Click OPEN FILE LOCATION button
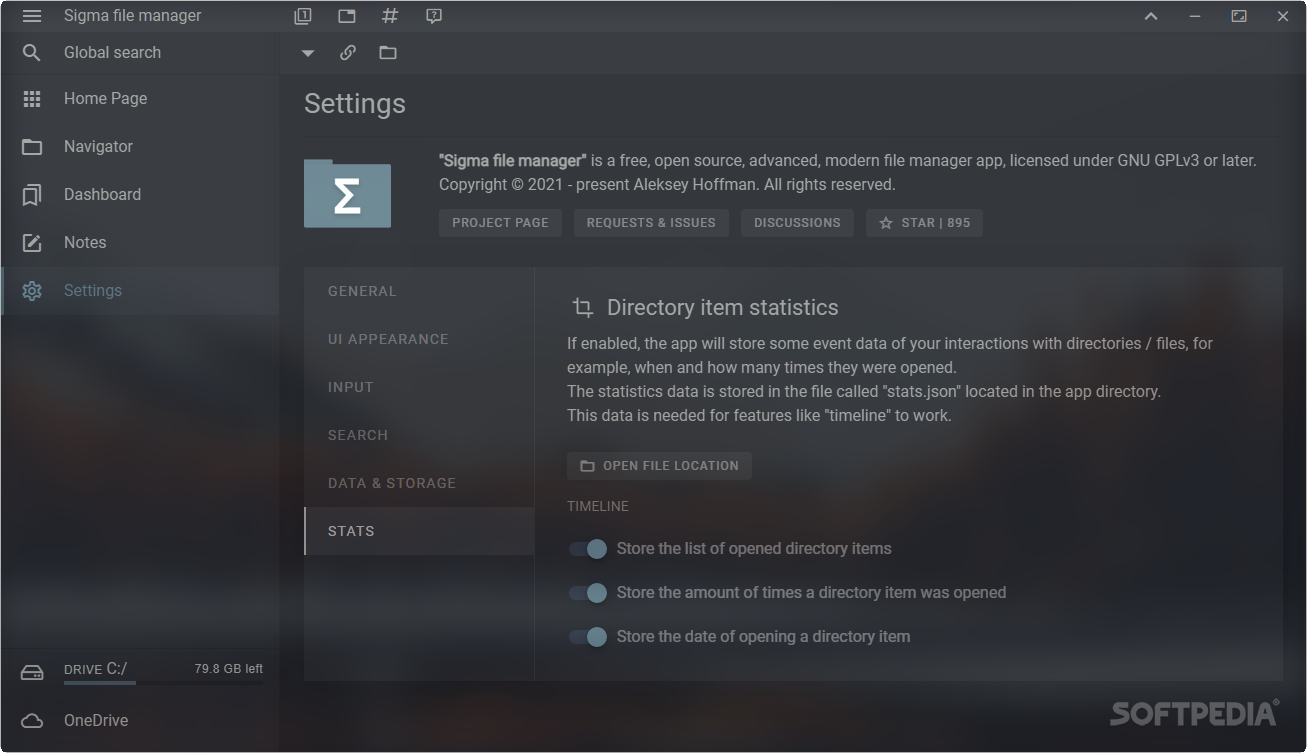Image resolution: width=1307 pixels, height=753 pixels. (659, 466)
